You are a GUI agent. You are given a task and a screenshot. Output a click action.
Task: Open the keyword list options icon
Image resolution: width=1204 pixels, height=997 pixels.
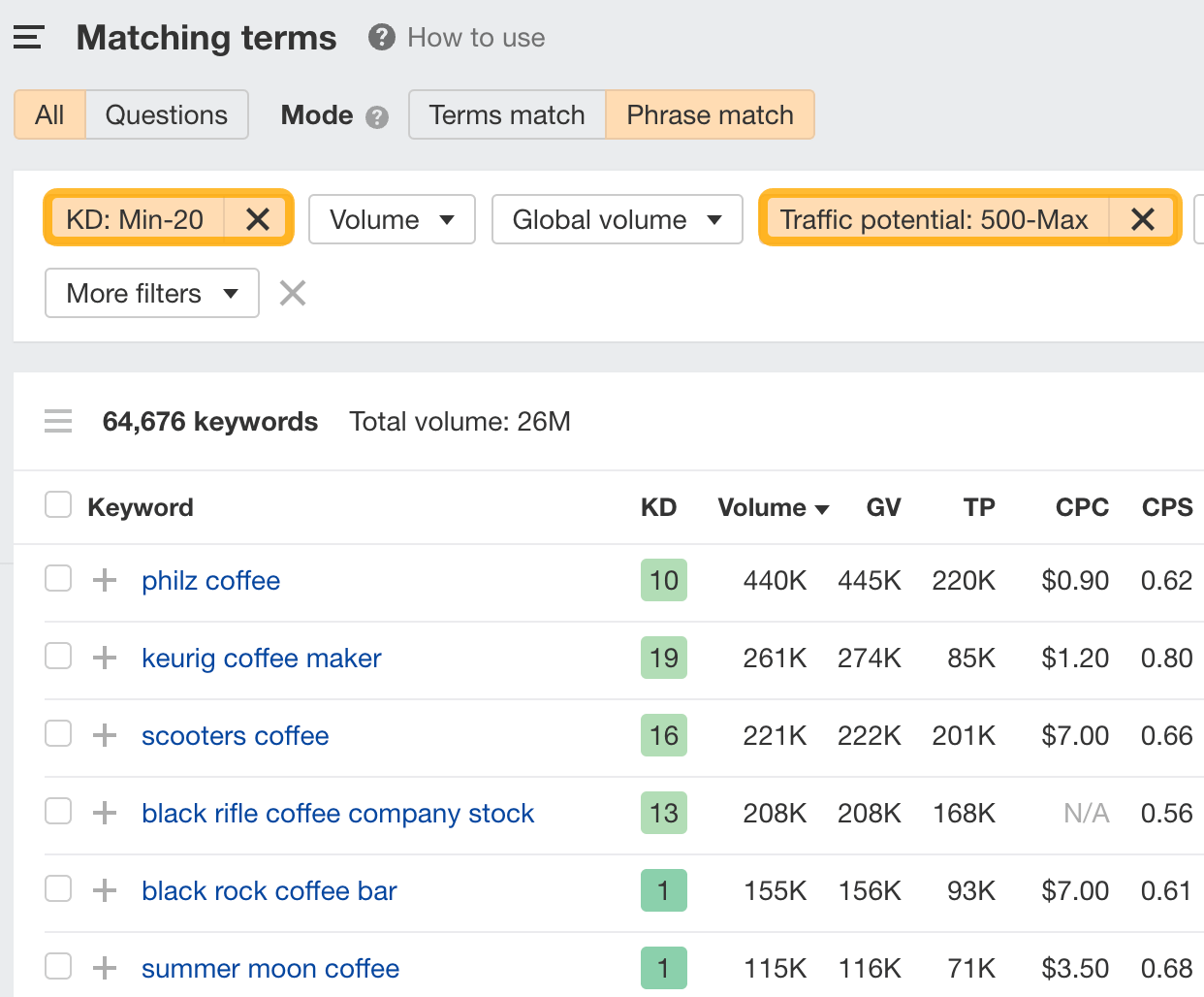point(58,421)
